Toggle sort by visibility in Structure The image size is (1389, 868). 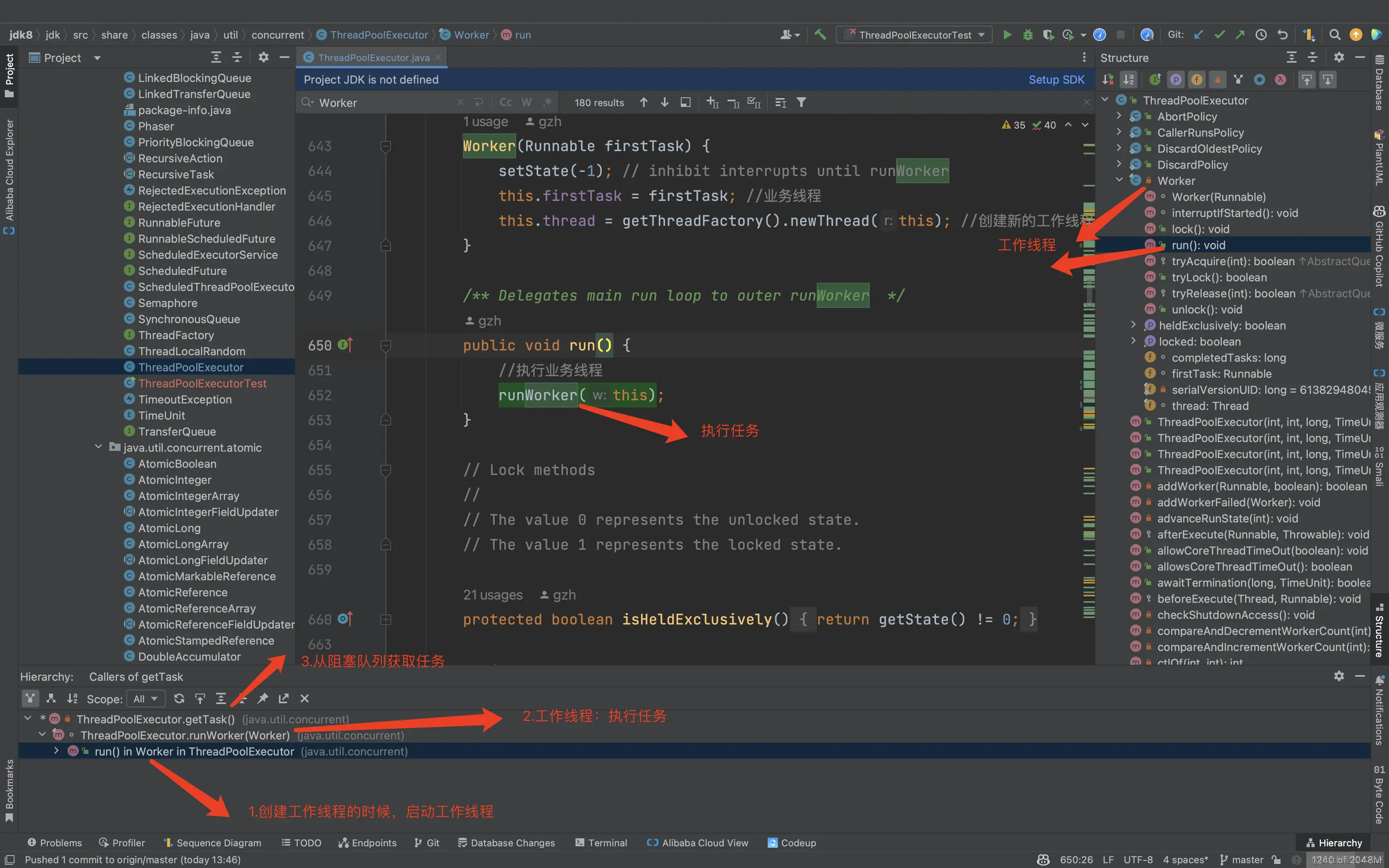coord(1108,80)
